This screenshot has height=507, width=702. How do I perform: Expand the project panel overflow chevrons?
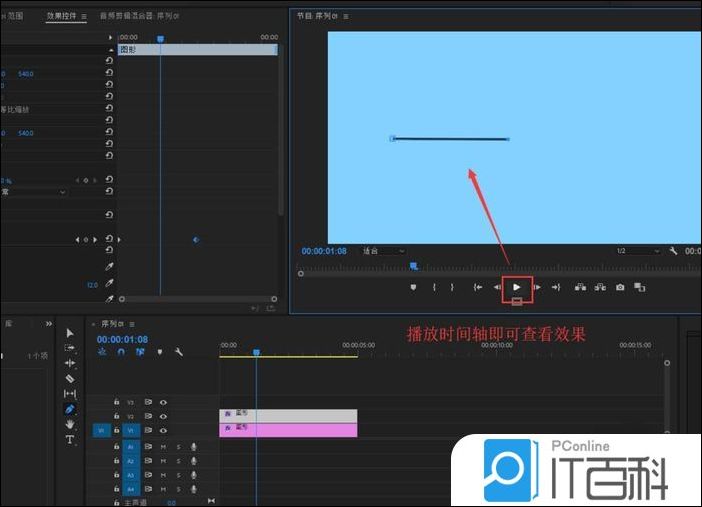pos(48,324)
